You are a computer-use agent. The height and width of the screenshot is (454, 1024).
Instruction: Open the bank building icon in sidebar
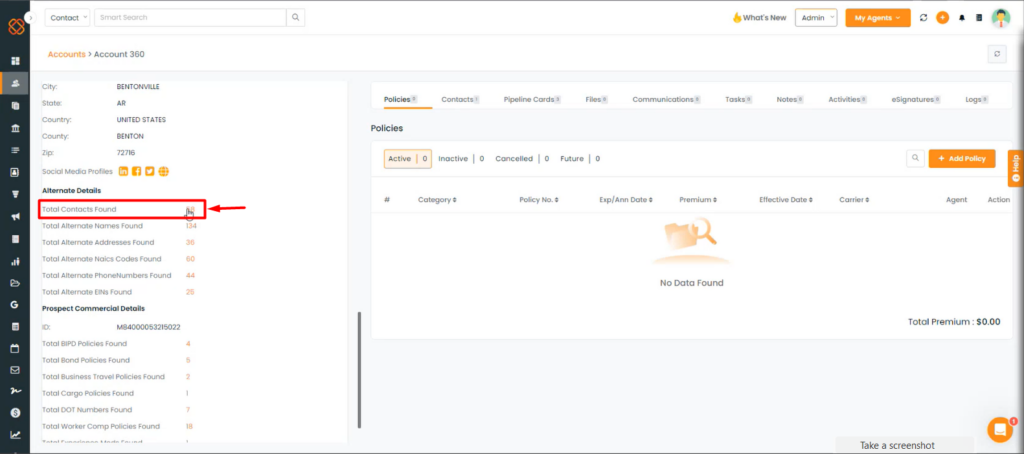(15, 128)
